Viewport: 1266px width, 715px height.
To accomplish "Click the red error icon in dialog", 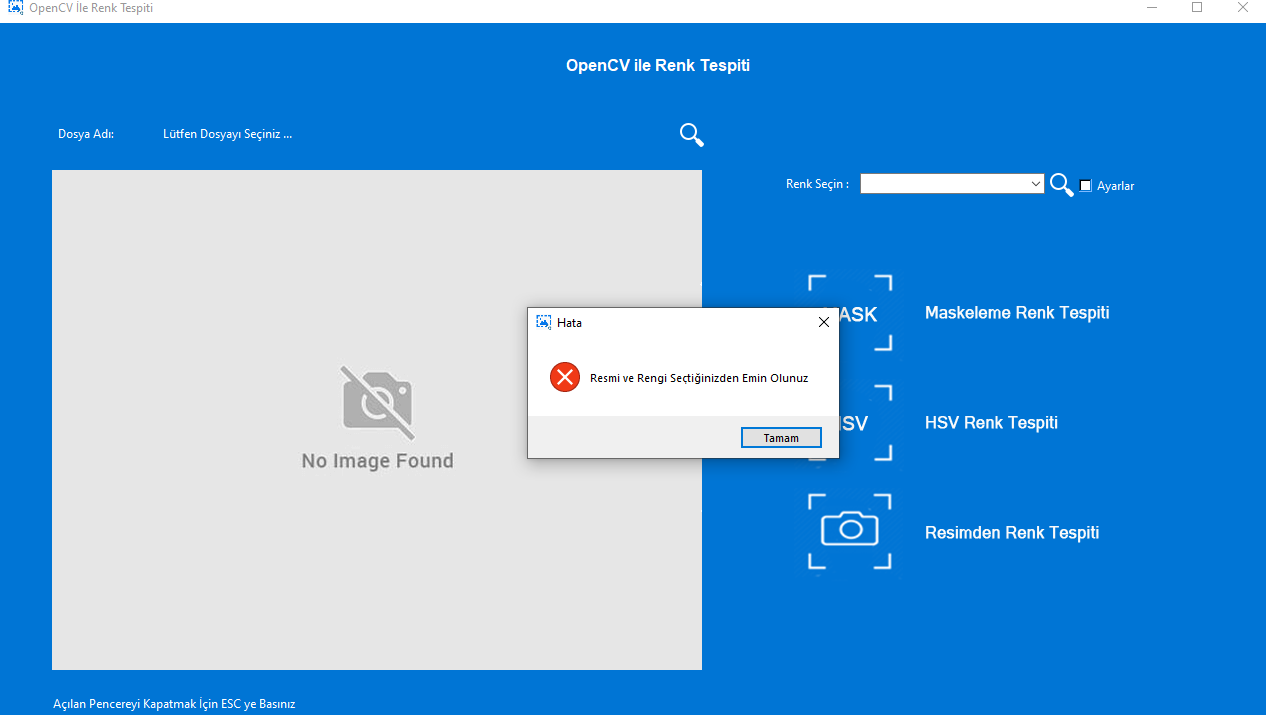I will tap(565, 377).
